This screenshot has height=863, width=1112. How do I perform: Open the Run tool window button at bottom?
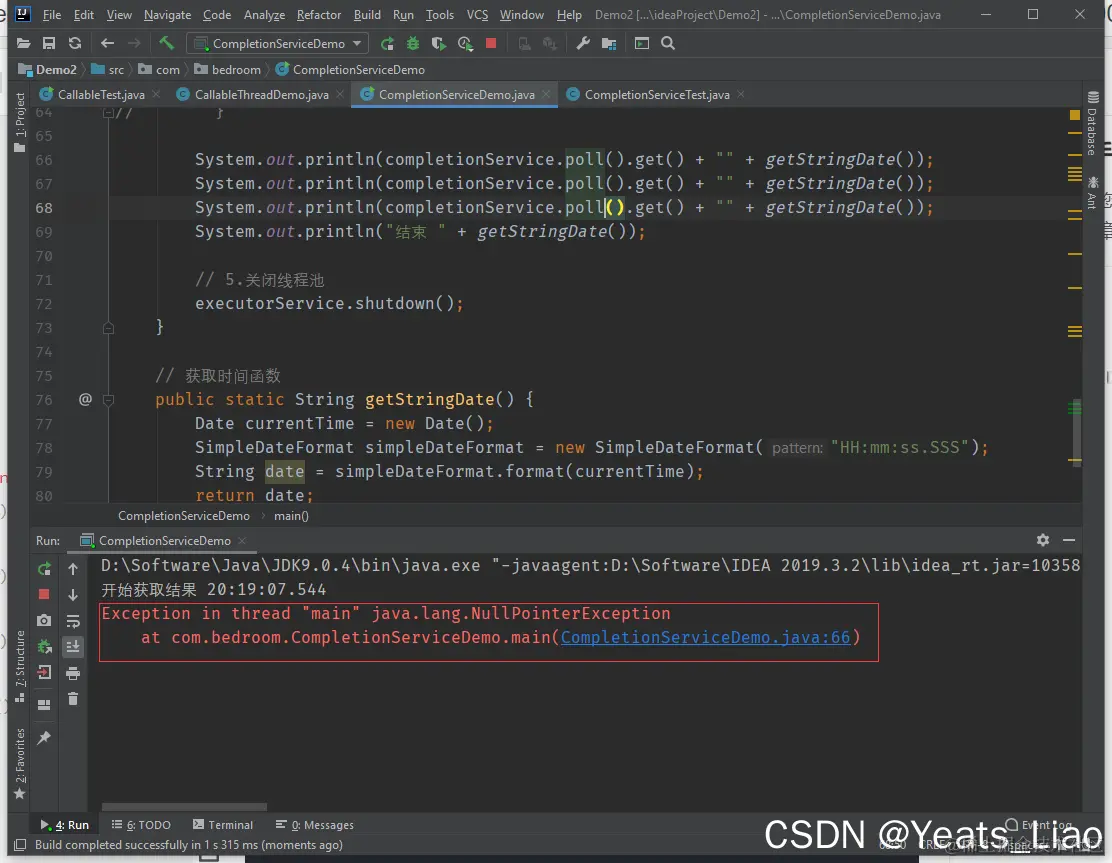tap(65, 825)
